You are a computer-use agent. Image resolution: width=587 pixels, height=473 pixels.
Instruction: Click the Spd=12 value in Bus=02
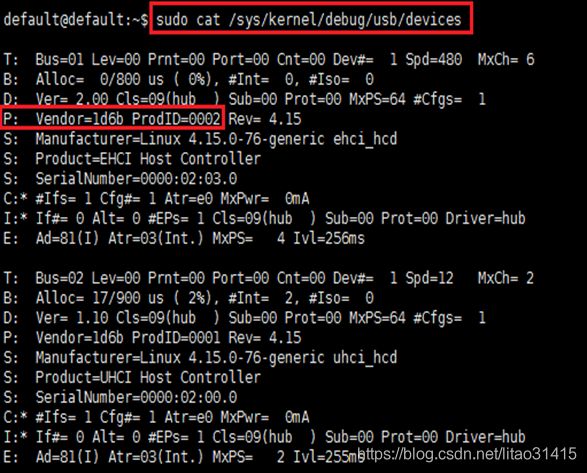pos(429,278)
